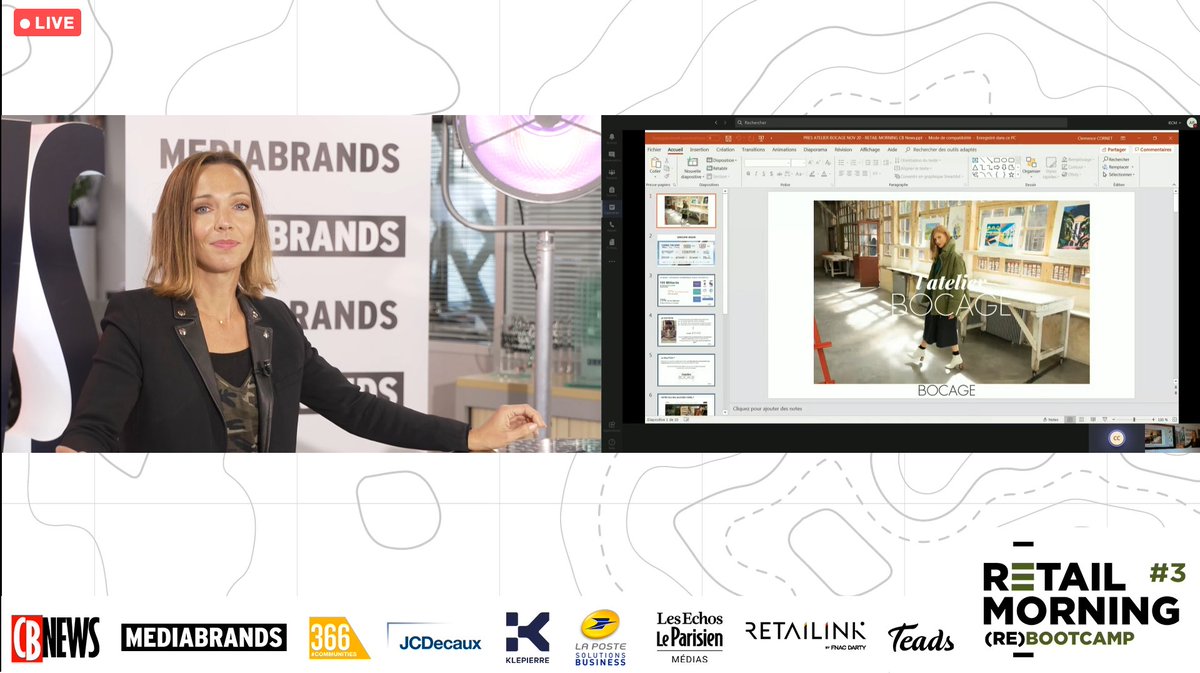Screen dimensions: 1200x673
Task: Click the Teams profile avatar
Action: [1191, 122]
